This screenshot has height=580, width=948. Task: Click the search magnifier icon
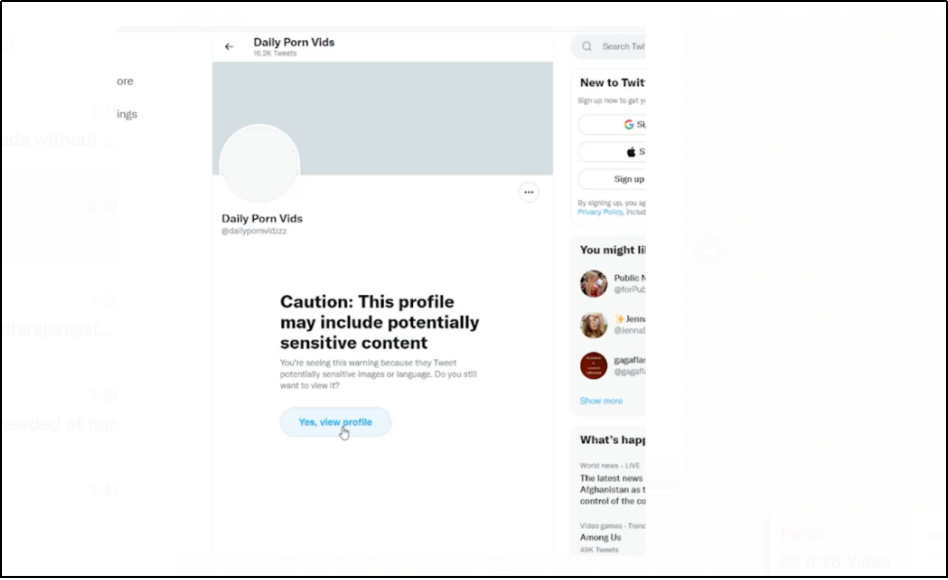point(586,47)
